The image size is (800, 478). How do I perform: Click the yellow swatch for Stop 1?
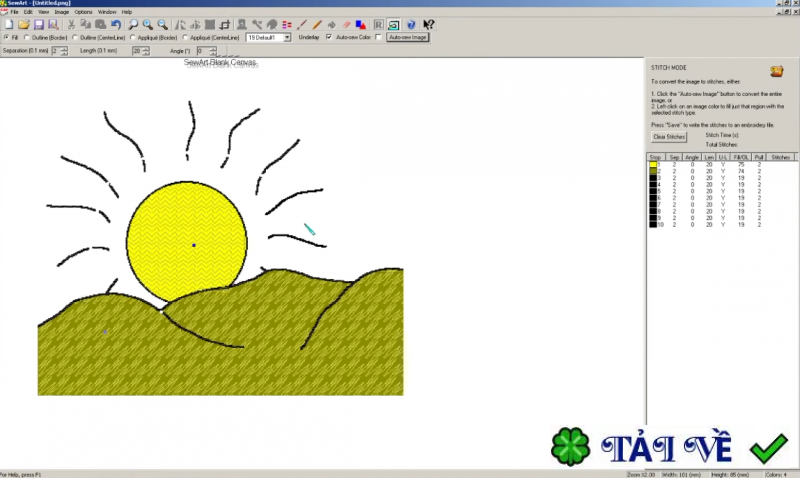point(653,164)
